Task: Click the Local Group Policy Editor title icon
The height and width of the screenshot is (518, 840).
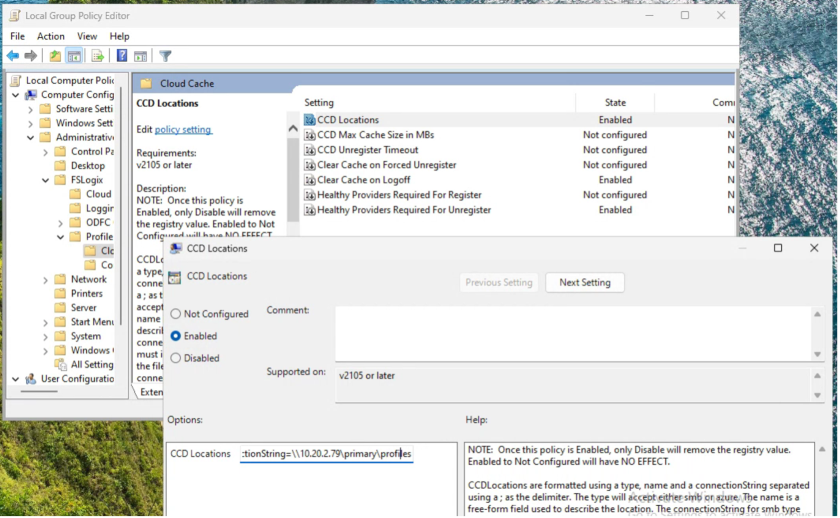Action: coord(15,16)
